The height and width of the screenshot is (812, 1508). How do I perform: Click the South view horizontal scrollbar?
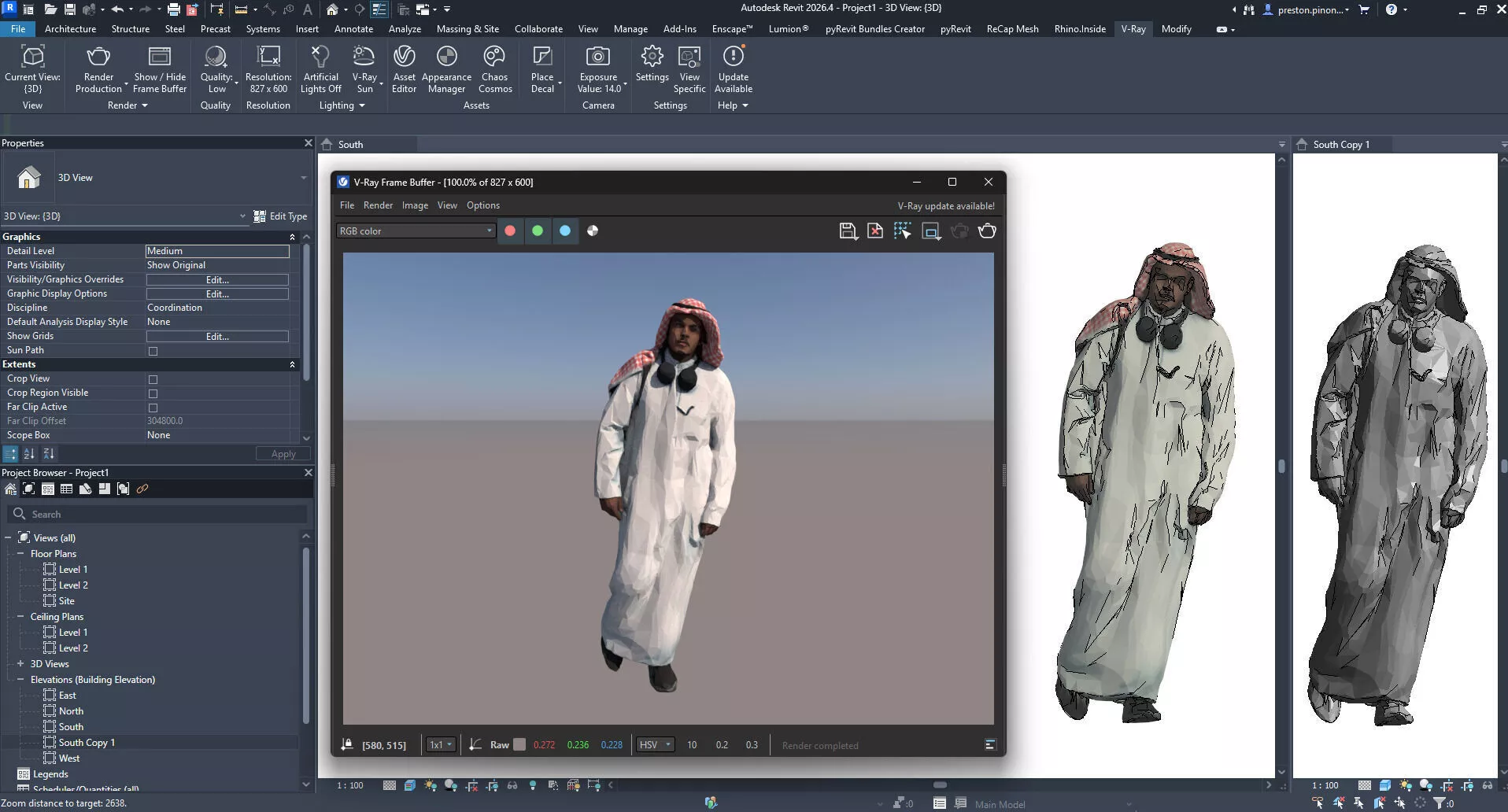(x=940, y=784)
